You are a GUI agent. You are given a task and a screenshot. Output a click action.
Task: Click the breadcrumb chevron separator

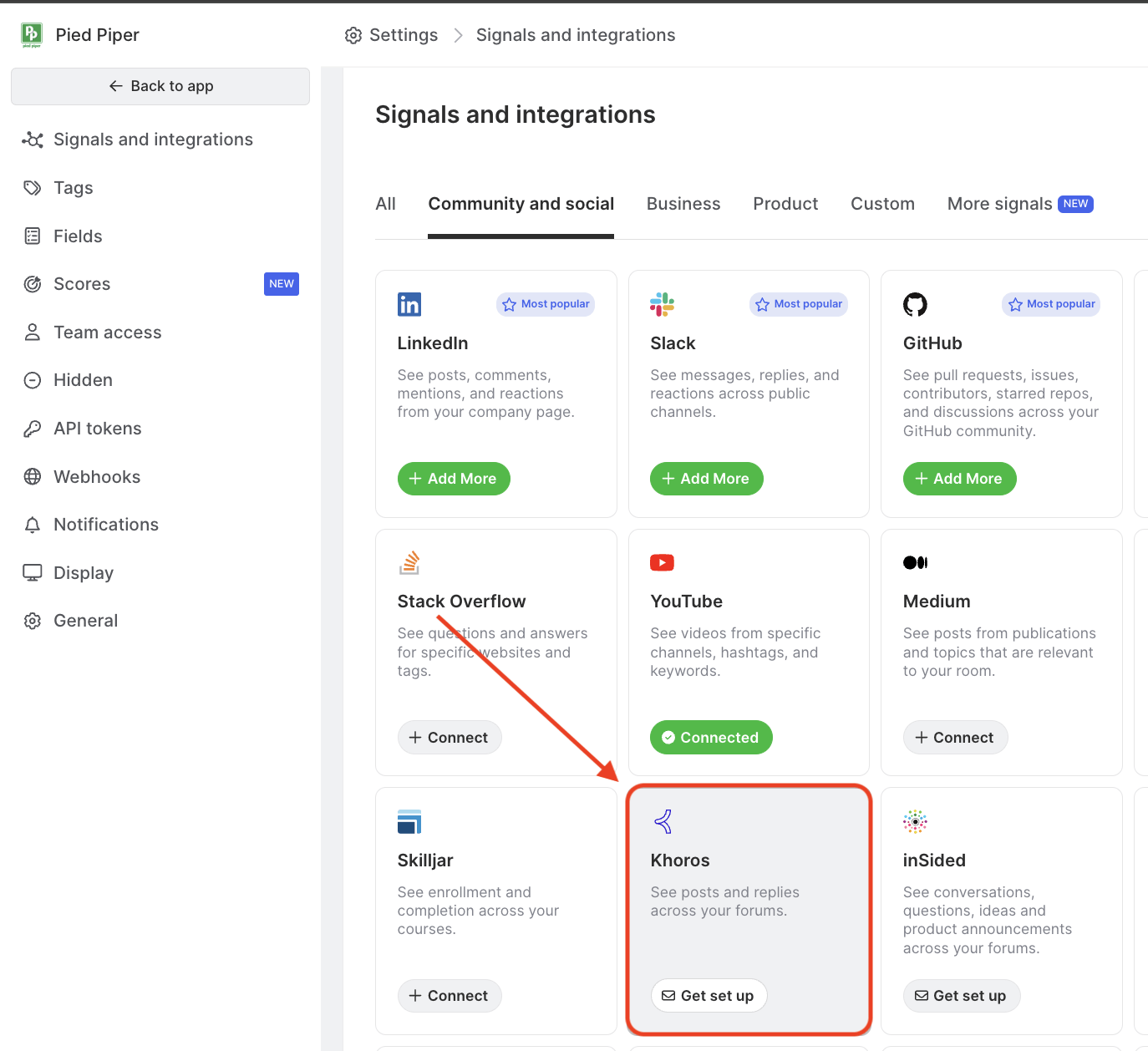[x=458, y=35]
